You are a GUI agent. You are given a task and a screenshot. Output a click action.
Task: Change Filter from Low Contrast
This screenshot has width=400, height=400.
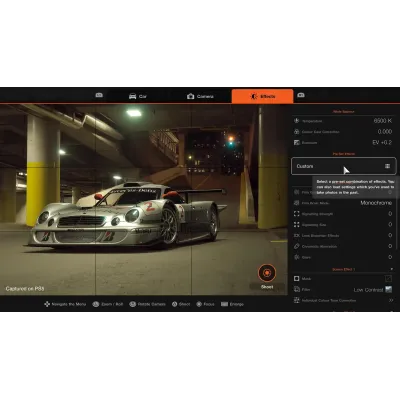(x=368, y=290)
